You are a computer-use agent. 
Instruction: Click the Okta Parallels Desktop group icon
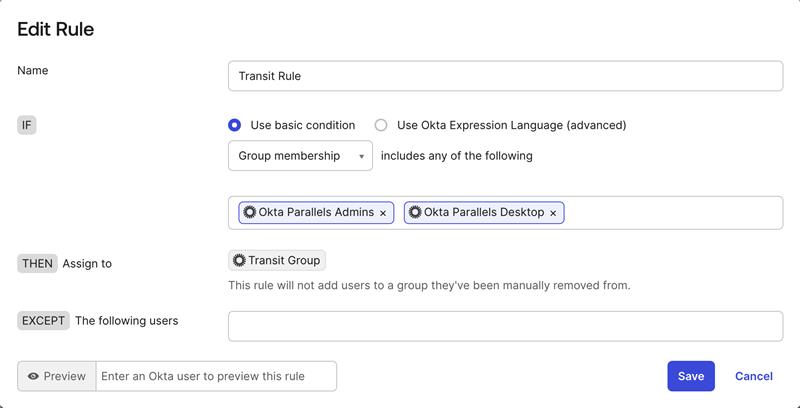(x=415, y=212)
